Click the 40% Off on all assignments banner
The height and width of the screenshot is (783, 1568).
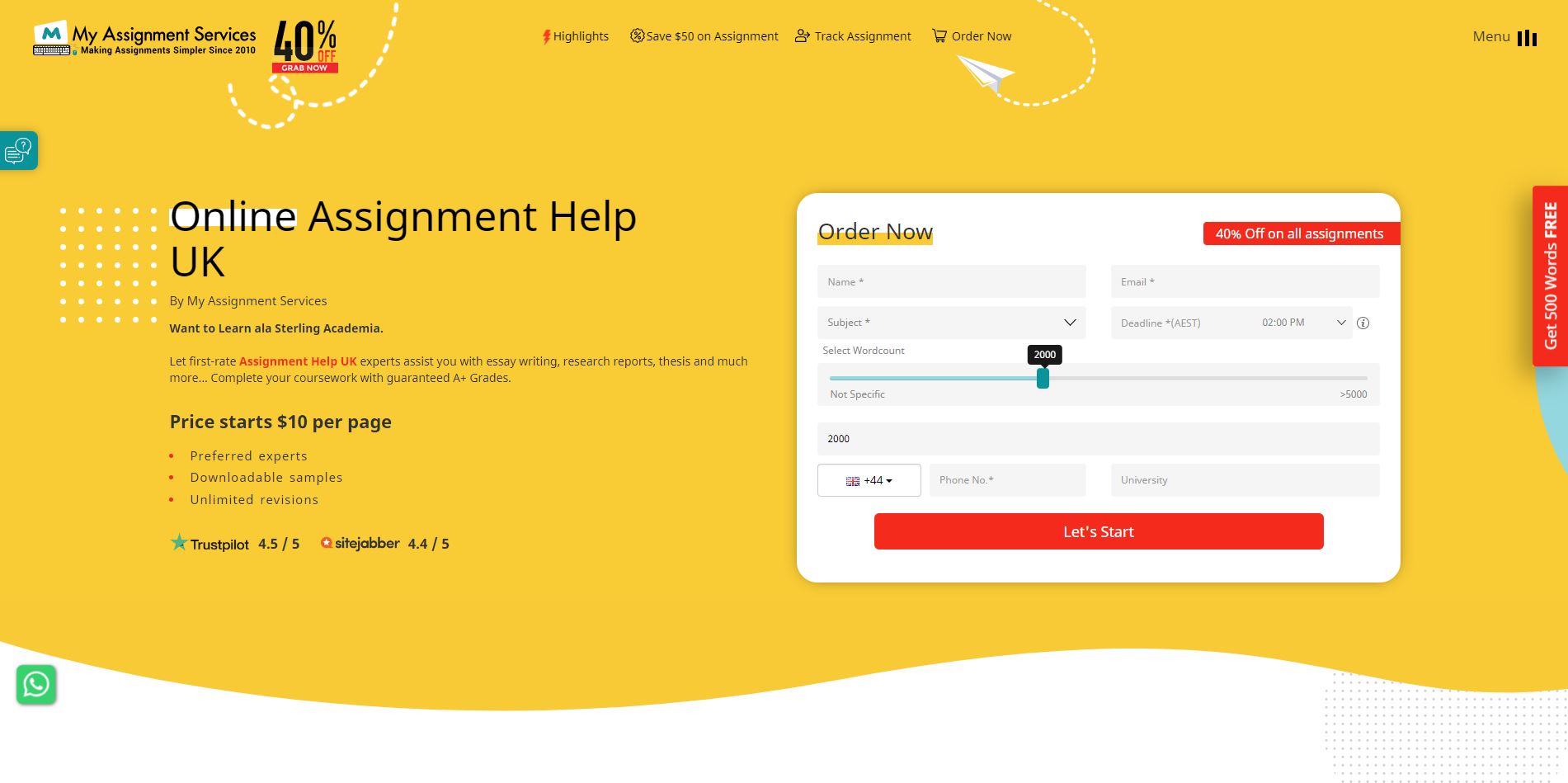coord(1301,233)
